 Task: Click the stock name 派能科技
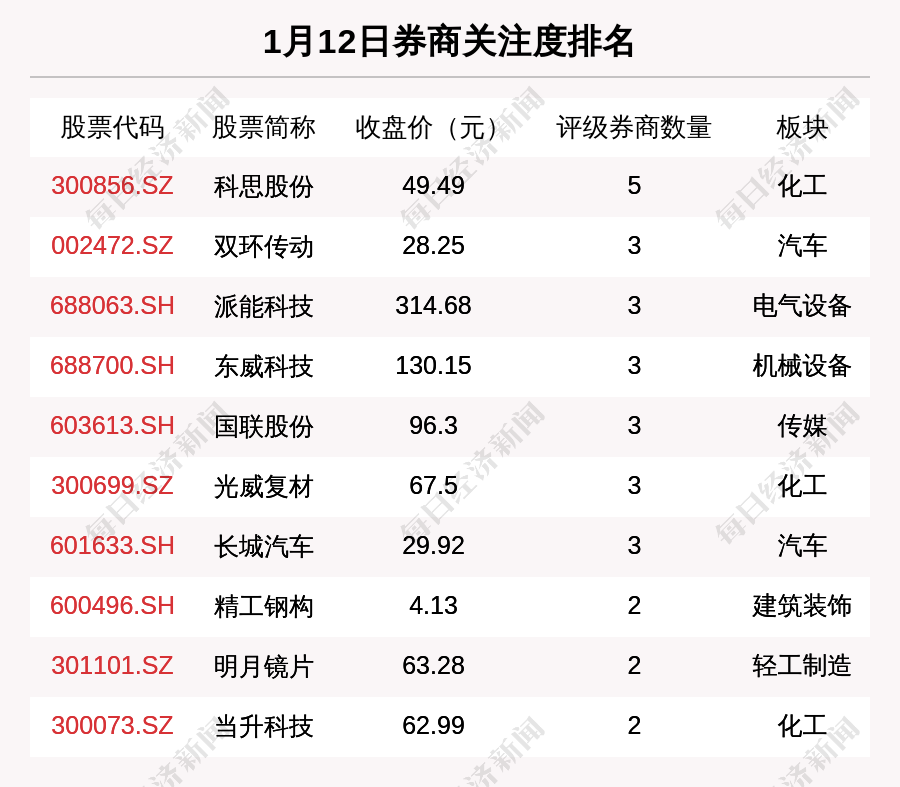click(x=263, y=307)
